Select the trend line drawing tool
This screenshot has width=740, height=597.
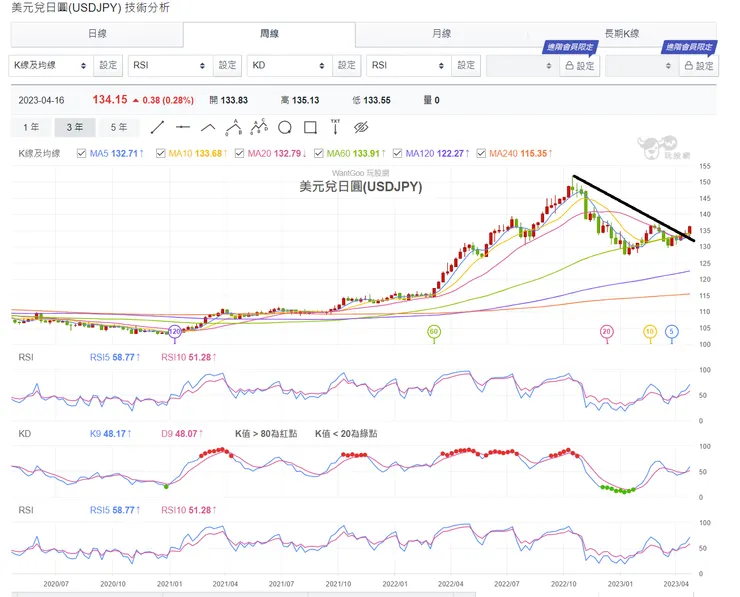tap(157, 127)
